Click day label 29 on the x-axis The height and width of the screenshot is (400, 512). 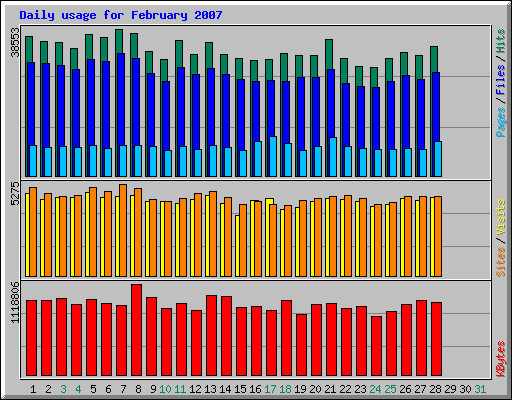450,389
